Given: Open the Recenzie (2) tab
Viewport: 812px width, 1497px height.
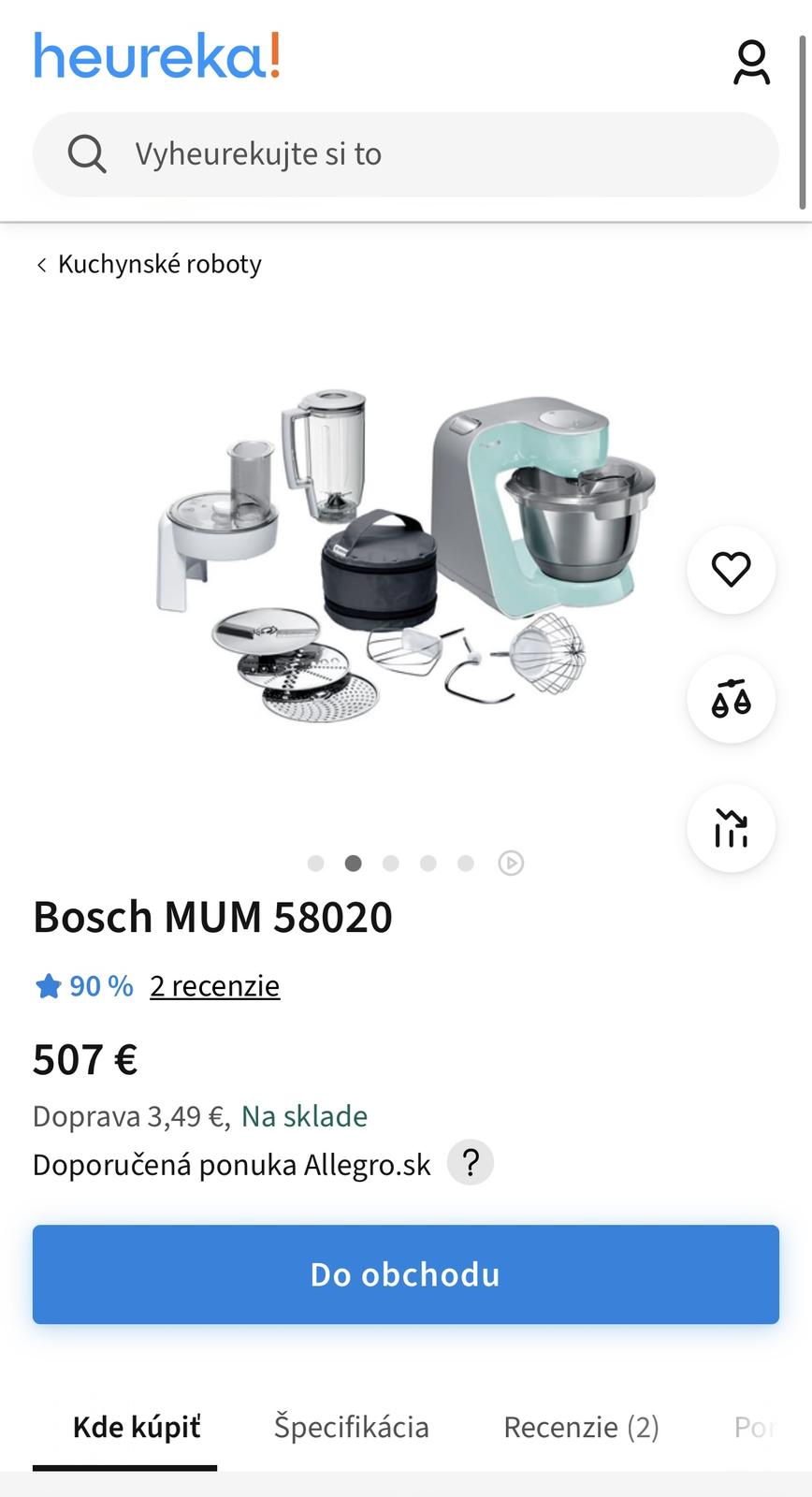Looking at the screenshot, I should [582, 1427].
